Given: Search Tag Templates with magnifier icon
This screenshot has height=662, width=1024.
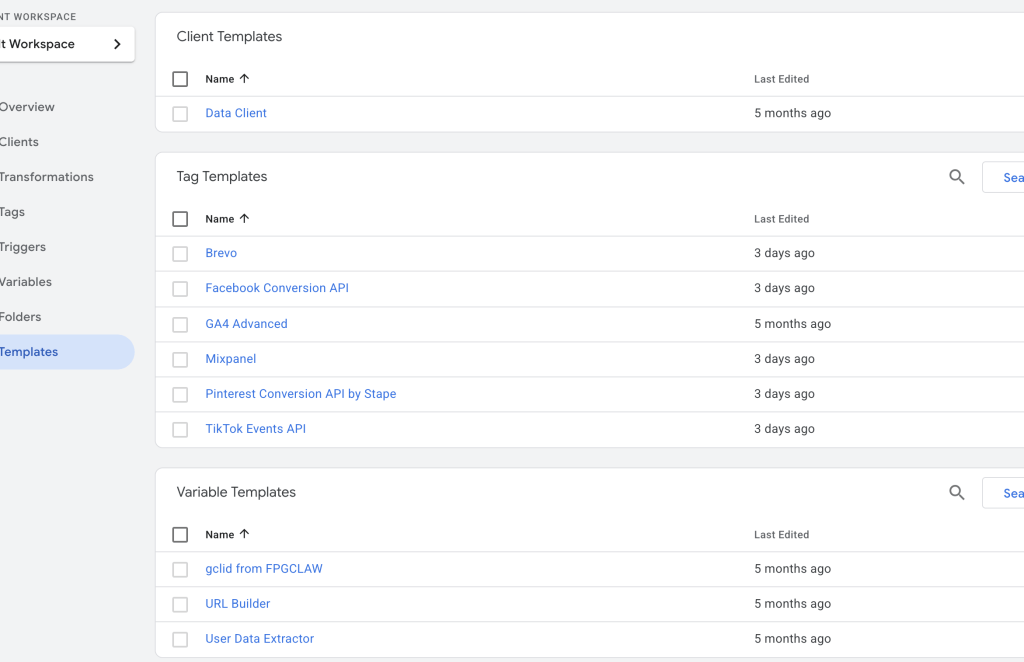Looking at the screenshot, I should [x=957, y=177].
